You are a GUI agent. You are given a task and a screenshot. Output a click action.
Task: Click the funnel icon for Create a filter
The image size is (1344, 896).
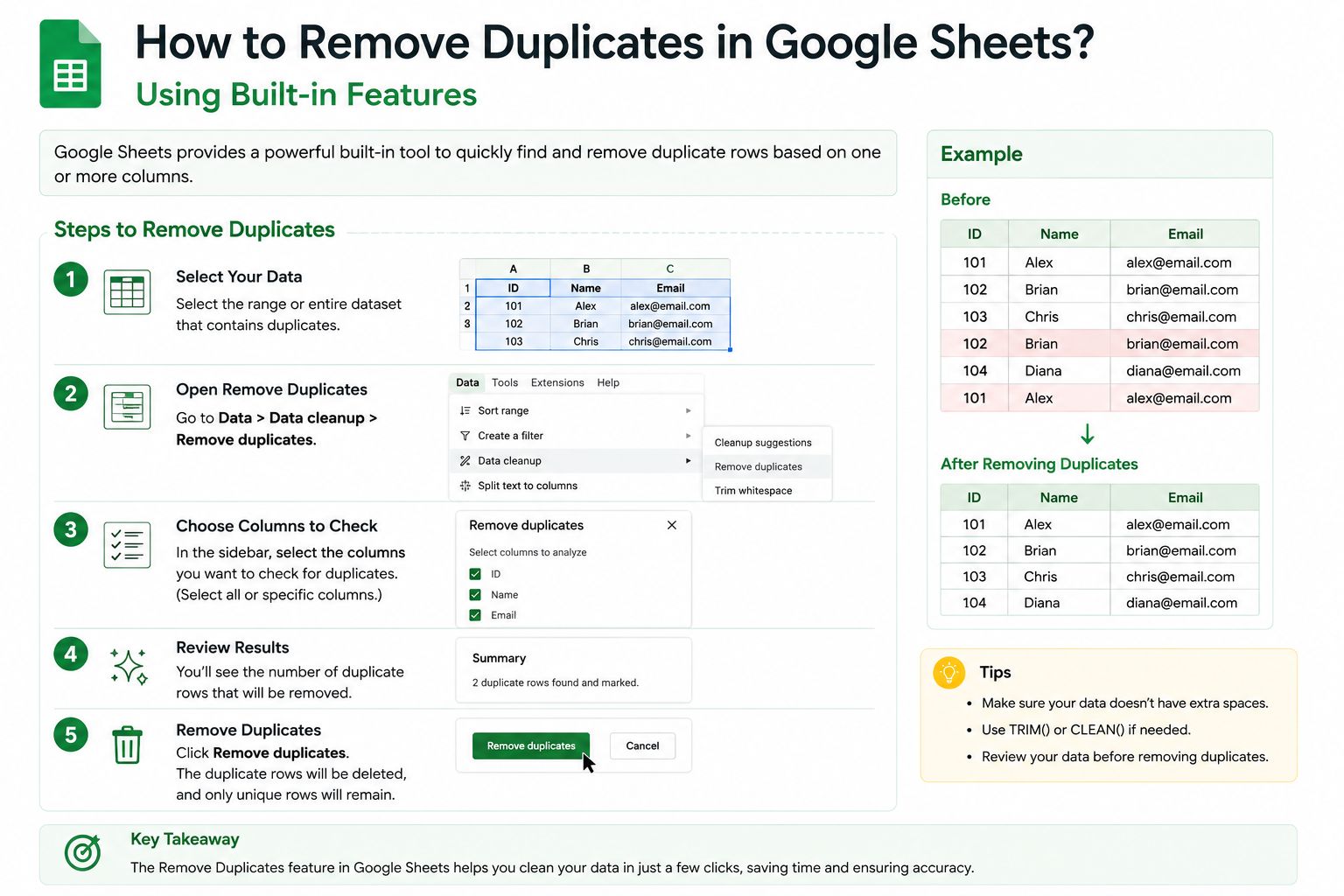point(465,436)
